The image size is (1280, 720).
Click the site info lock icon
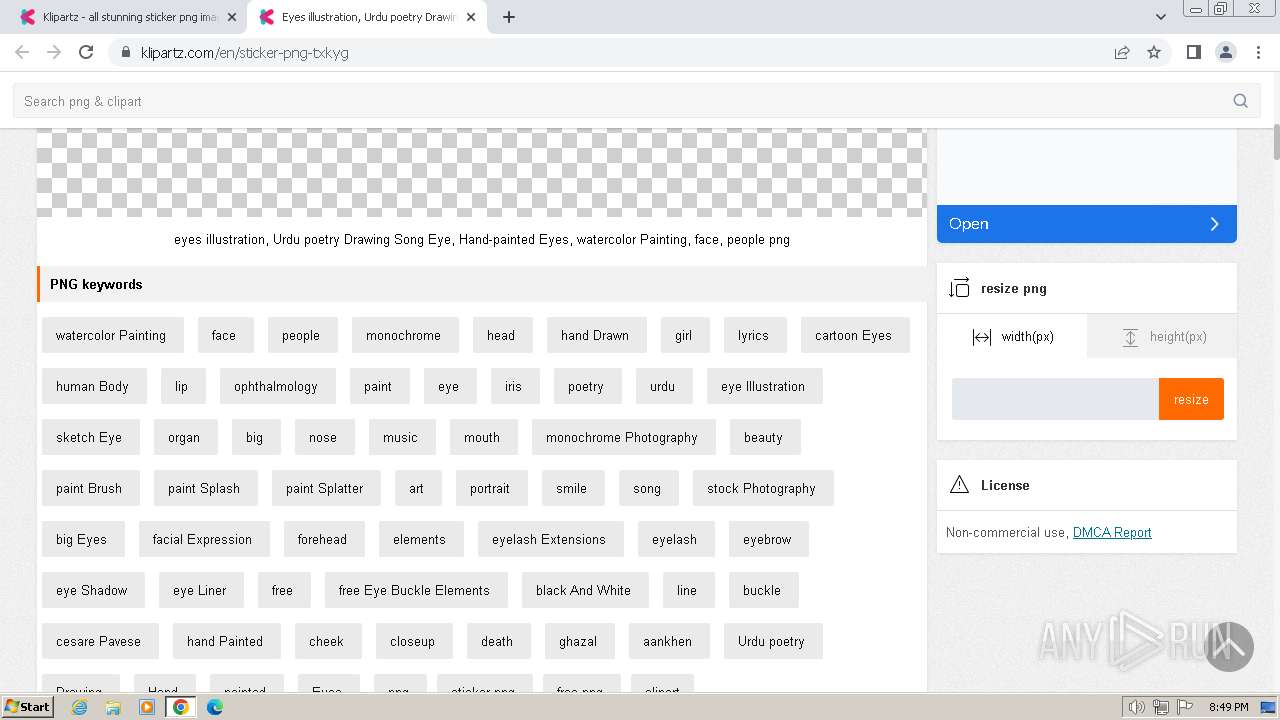pyautogui.click(x=125, y=52)
